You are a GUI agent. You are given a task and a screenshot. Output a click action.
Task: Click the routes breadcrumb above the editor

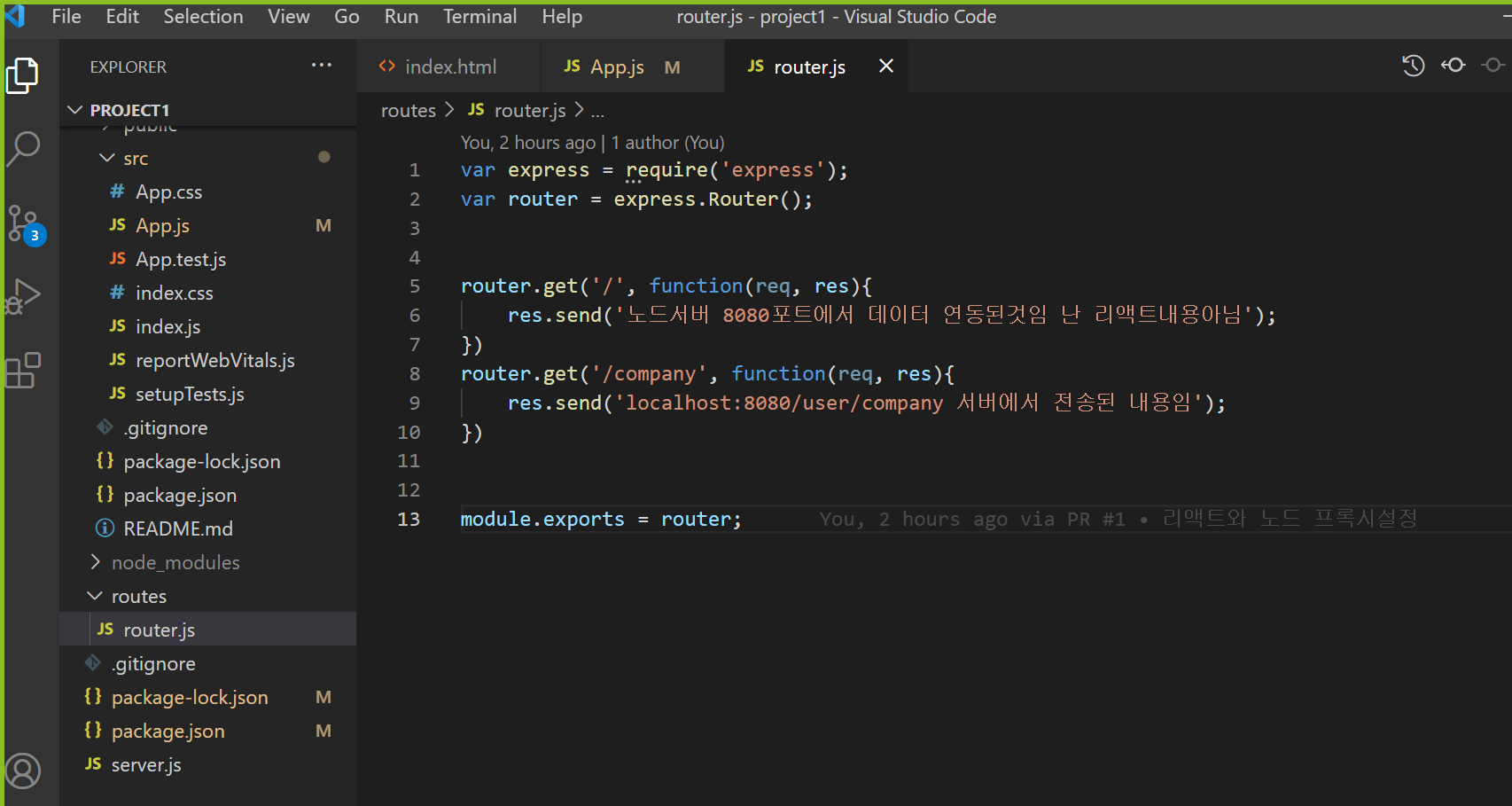(x=408, y=110)
